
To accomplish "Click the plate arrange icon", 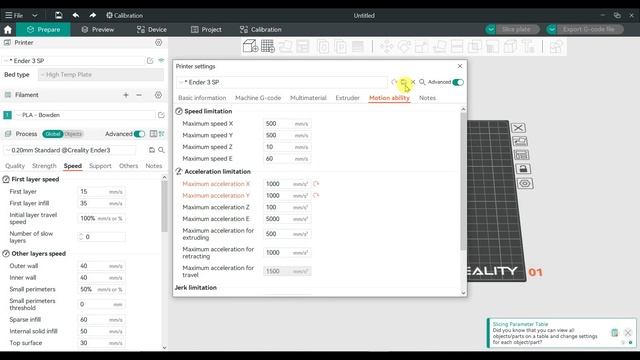I will 522,155.
